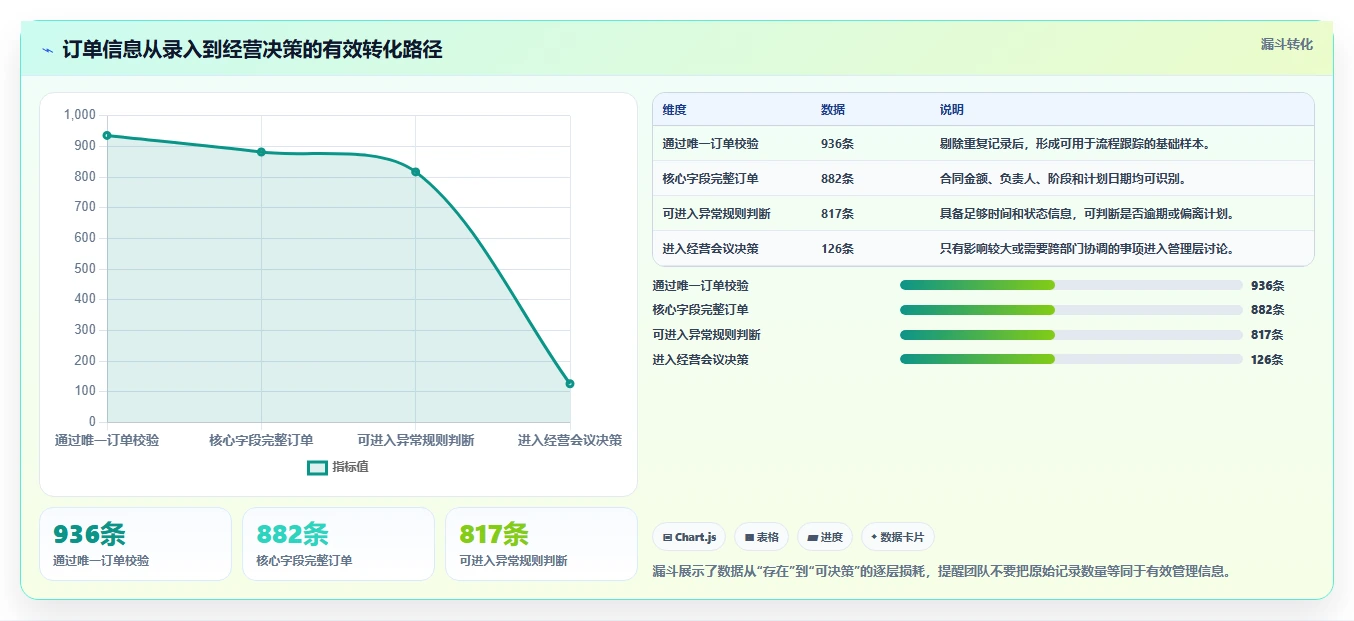Screen dimensions: 1354x621
Task: Open the 936条 通过唯一订单校验 card
Action: click(135, 544)
